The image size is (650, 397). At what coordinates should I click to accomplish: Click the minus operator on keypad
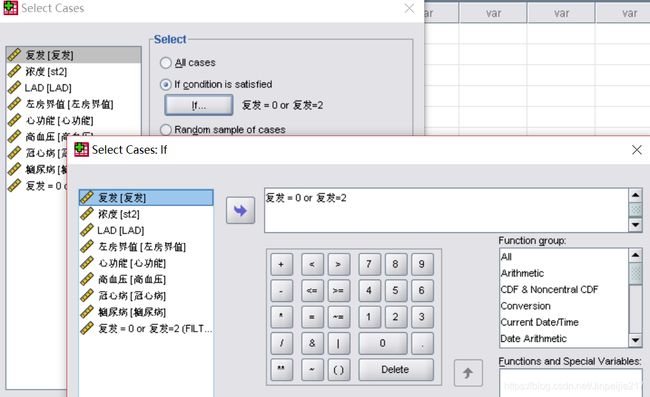281,291
